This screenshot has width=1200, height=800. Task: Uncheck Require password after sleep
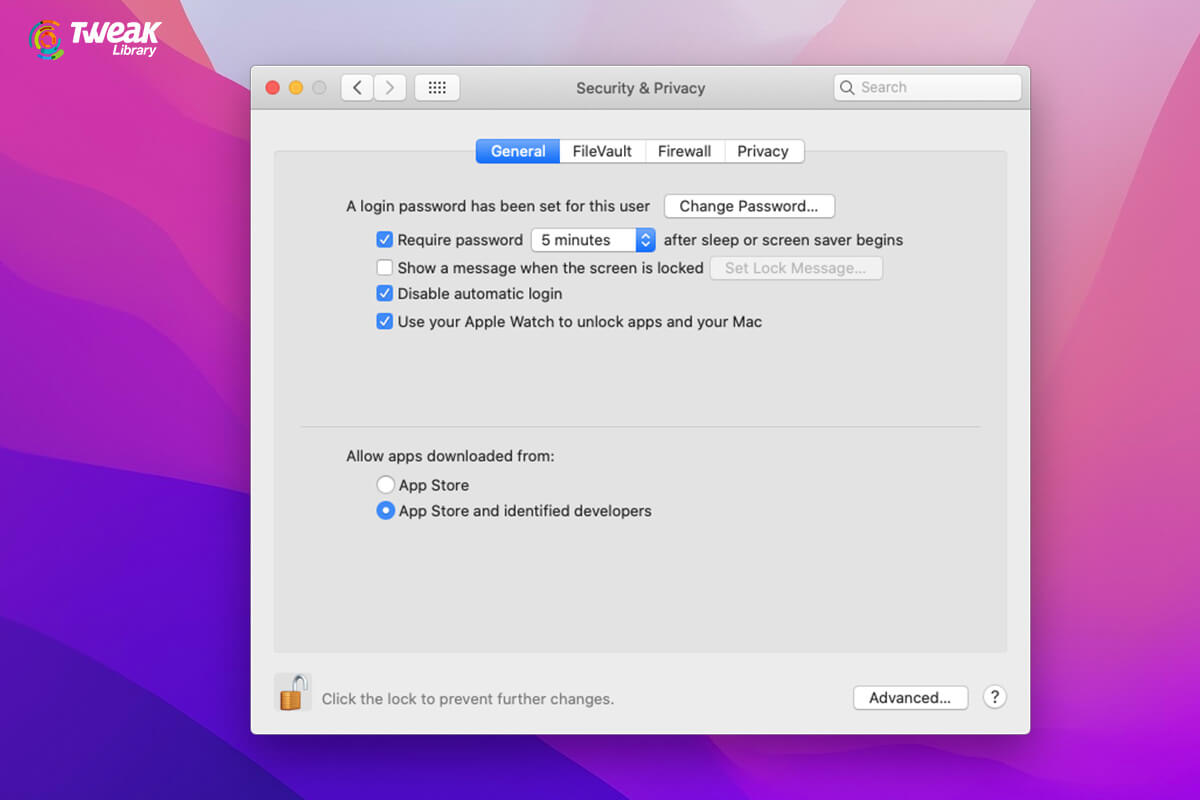385,240
